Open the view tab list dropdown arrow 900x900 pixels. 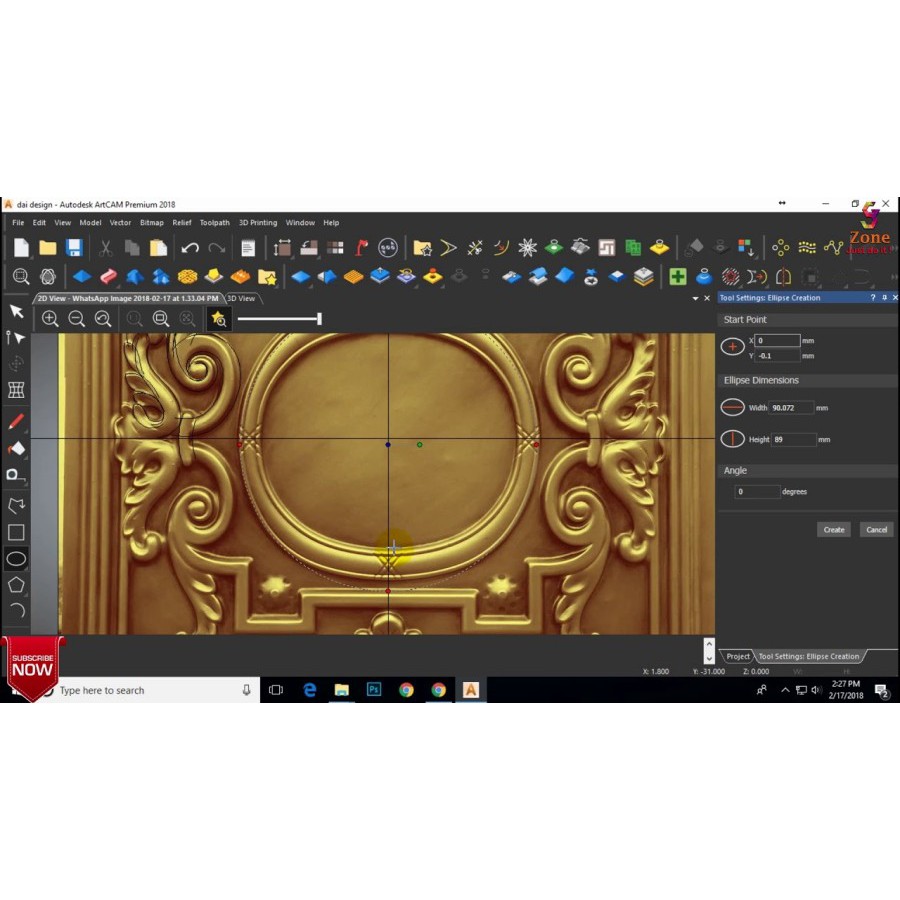click(696, 298)
